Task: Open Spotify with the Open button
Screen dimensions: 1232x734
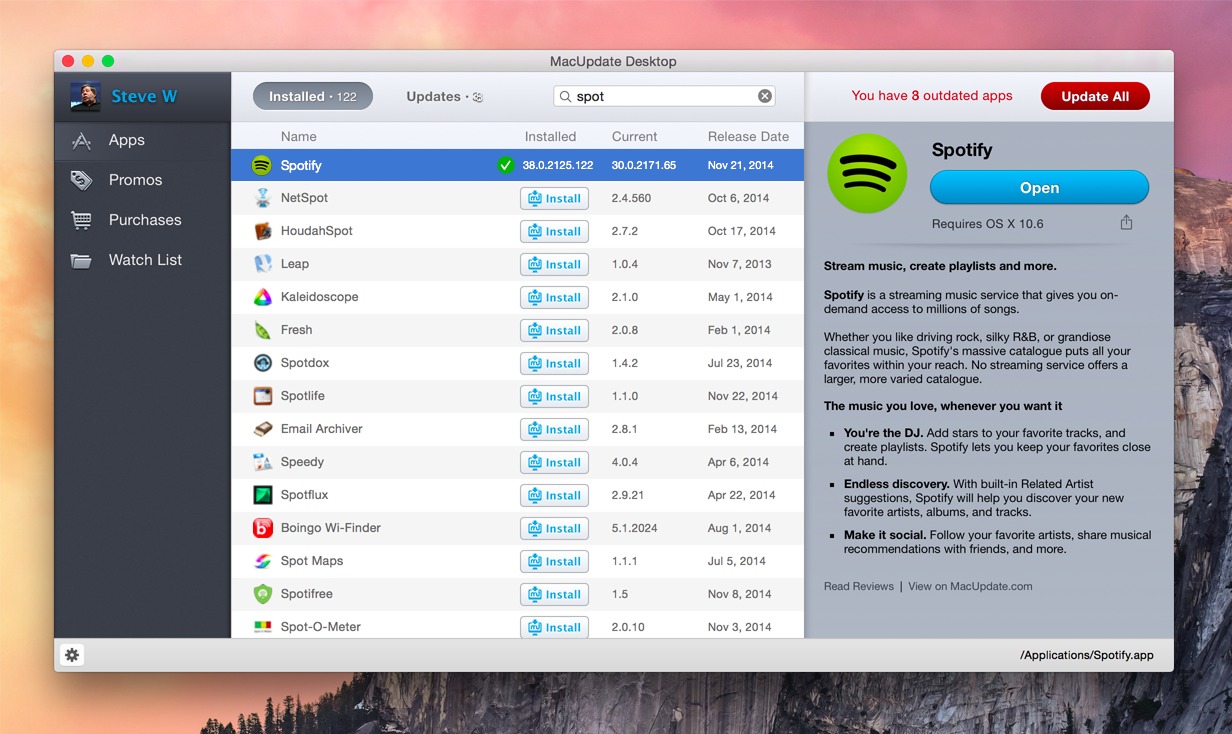Action: coord(1039,188)
